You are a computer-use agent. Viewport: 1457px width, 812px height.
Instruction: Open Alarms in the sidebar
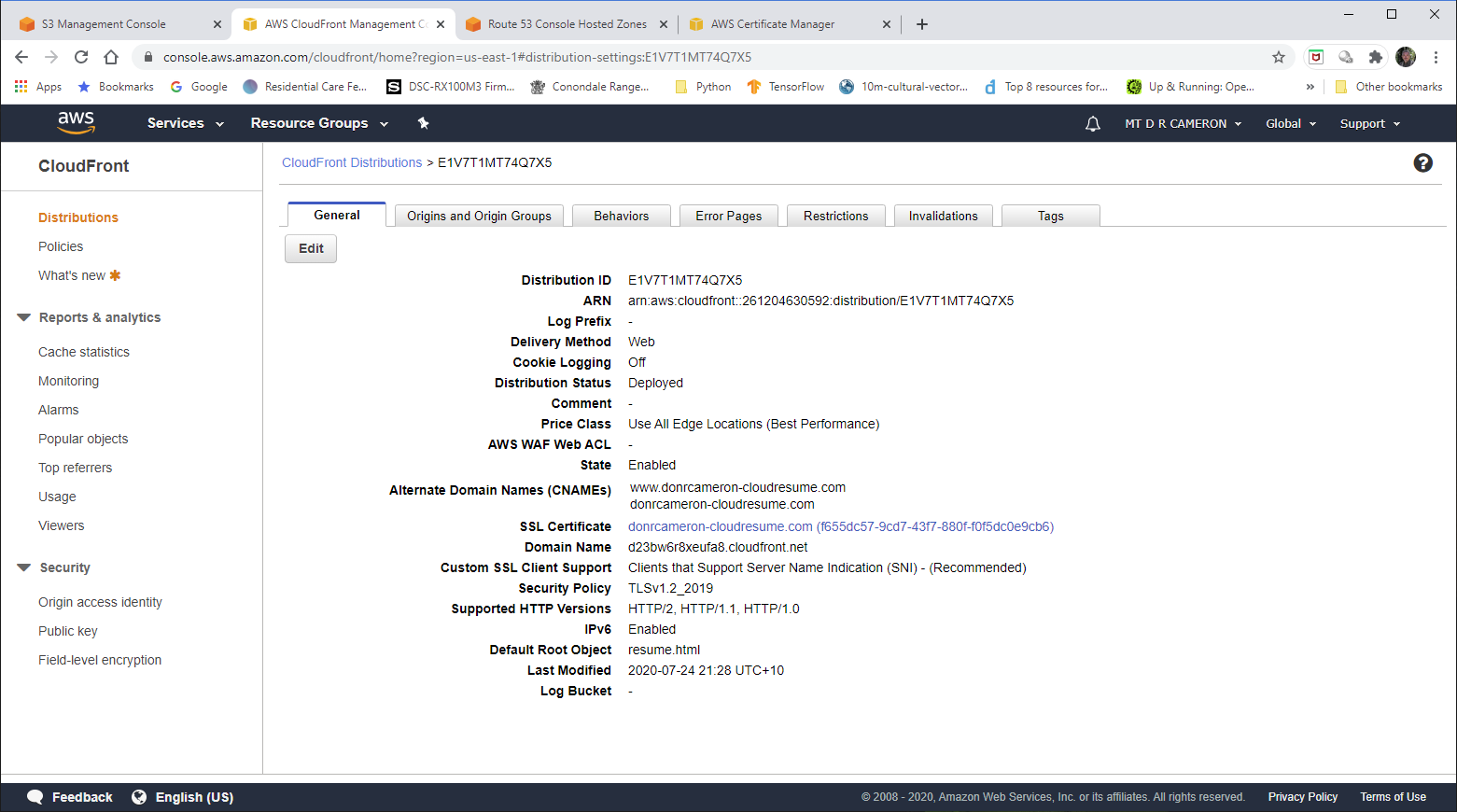point(59,410)
